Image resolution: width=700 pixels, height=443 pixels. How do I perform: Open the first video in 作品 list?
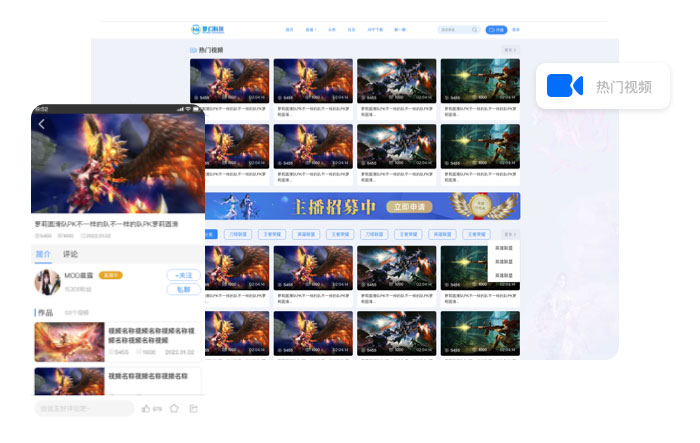pos(68,341)
